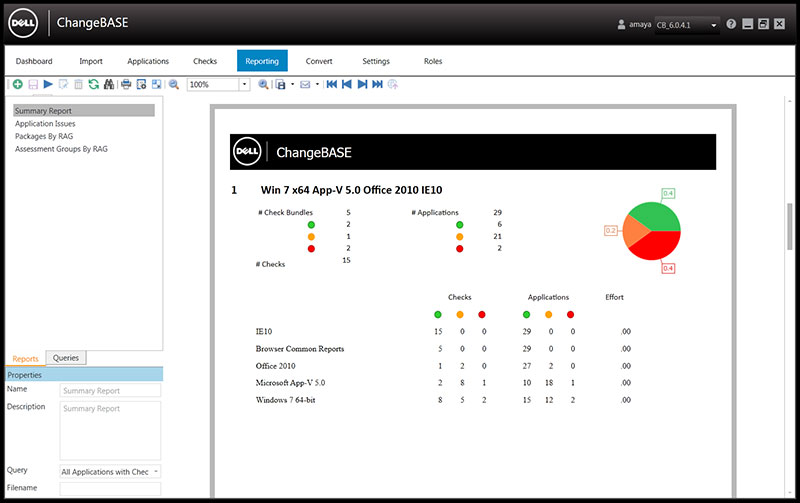Open search with the binoculars icon

[109, 84]
